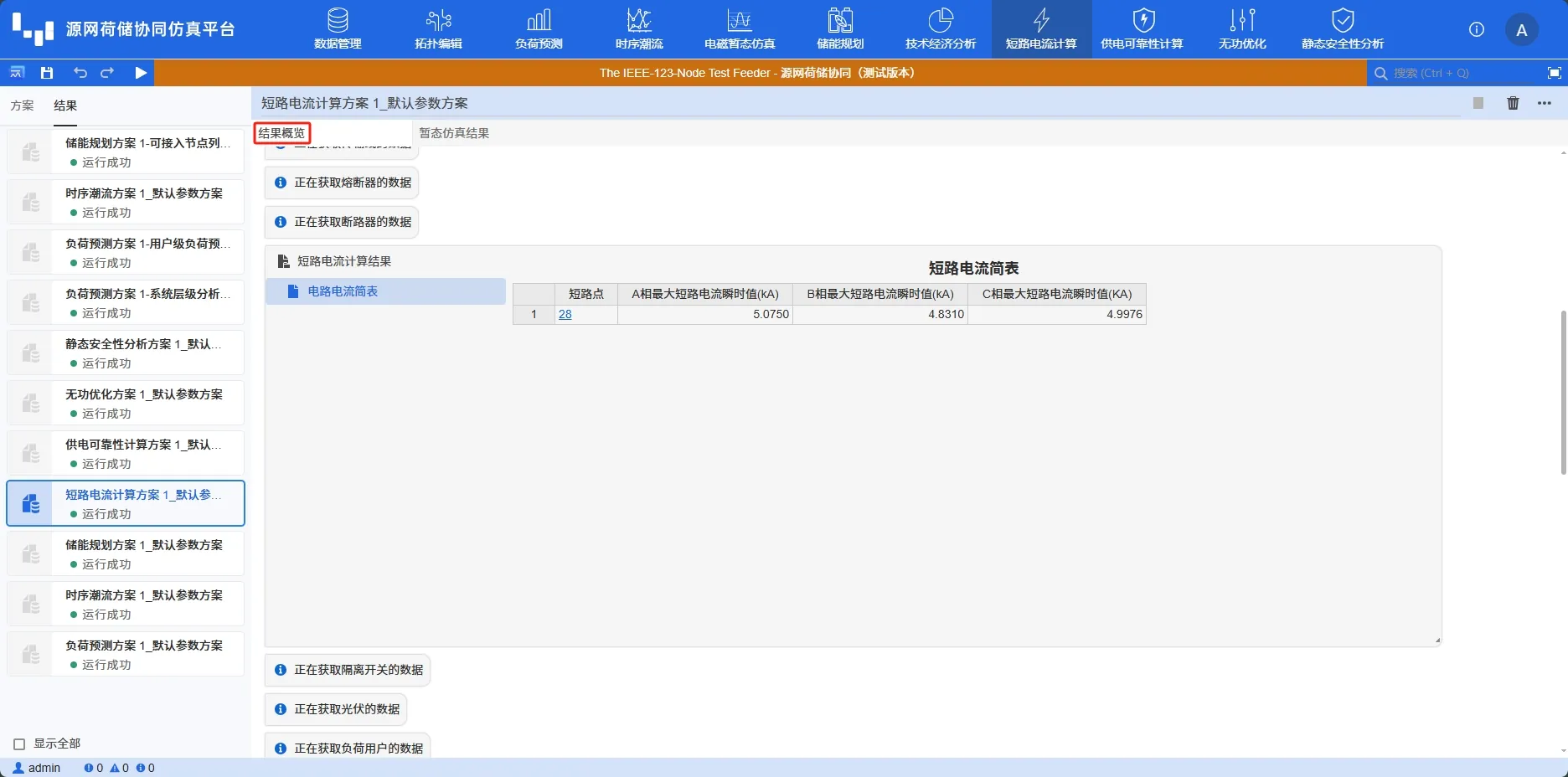Delete scheme with trash icon
Viewport: 1568px width, 777px height.
tap(1513, 103)
